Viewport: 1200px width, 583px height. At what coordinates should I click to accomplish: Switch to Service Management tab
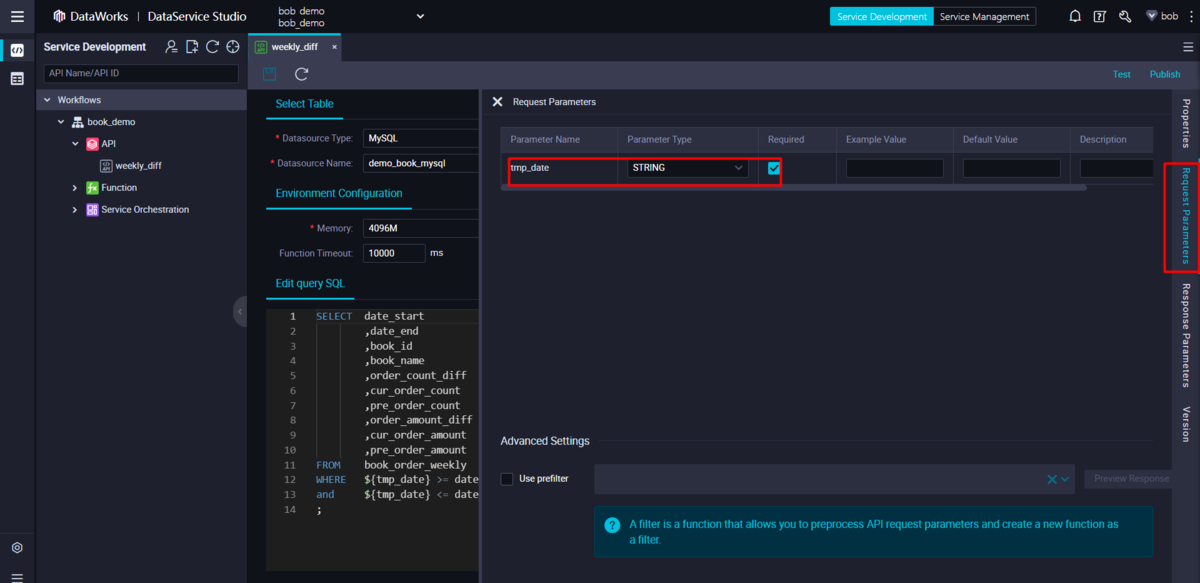pos(984,17)
